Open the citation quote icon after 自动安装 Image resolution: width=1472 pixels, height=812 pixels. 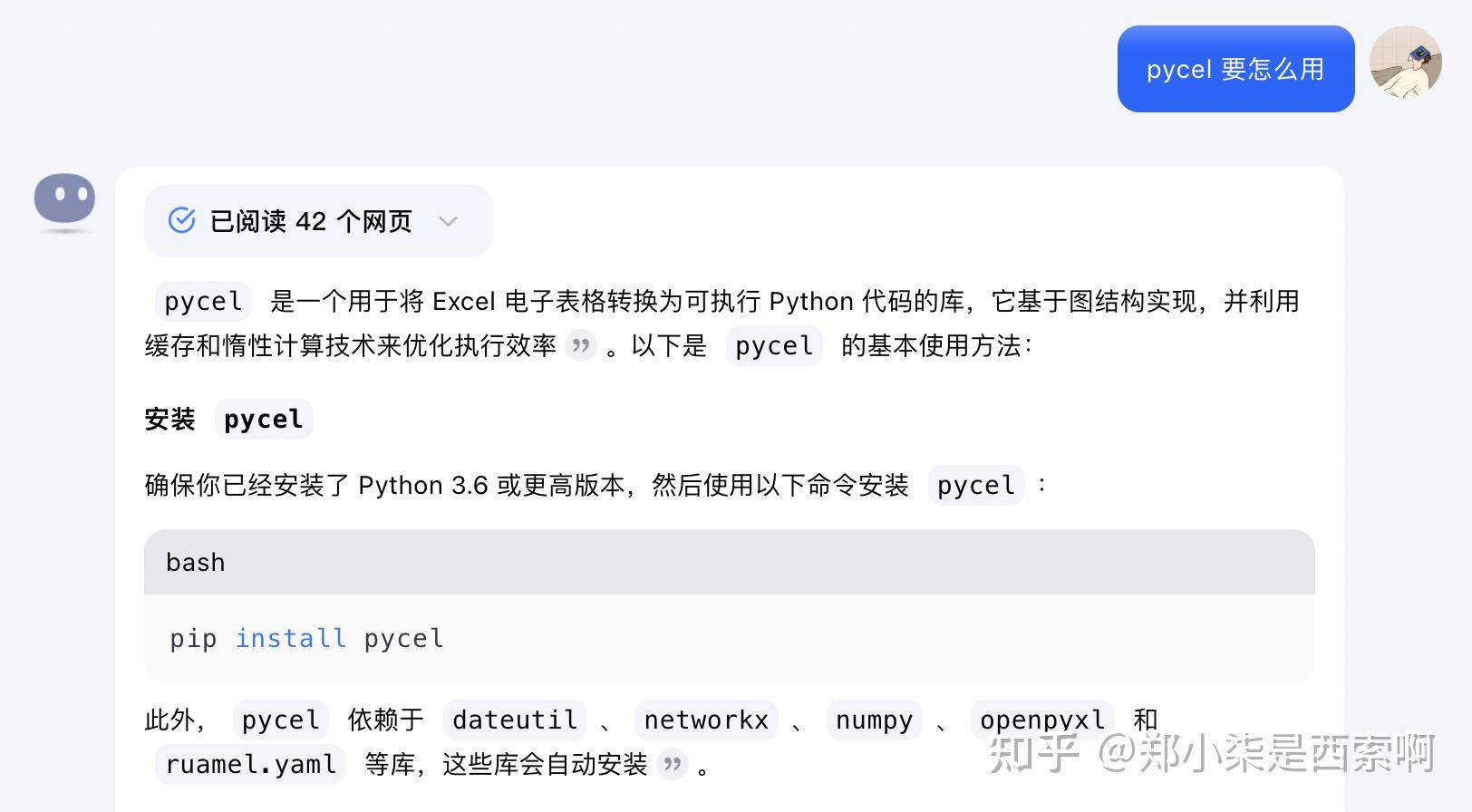click(672, 766)
